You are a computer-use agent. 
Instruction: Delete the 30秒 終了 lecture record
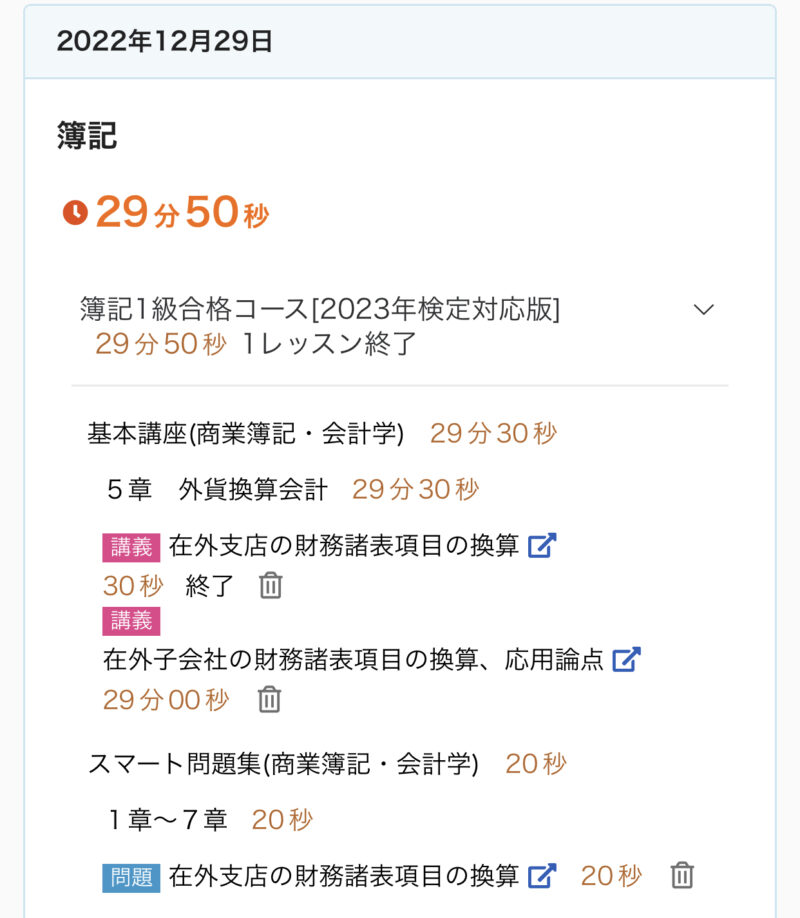click(270, 586)
